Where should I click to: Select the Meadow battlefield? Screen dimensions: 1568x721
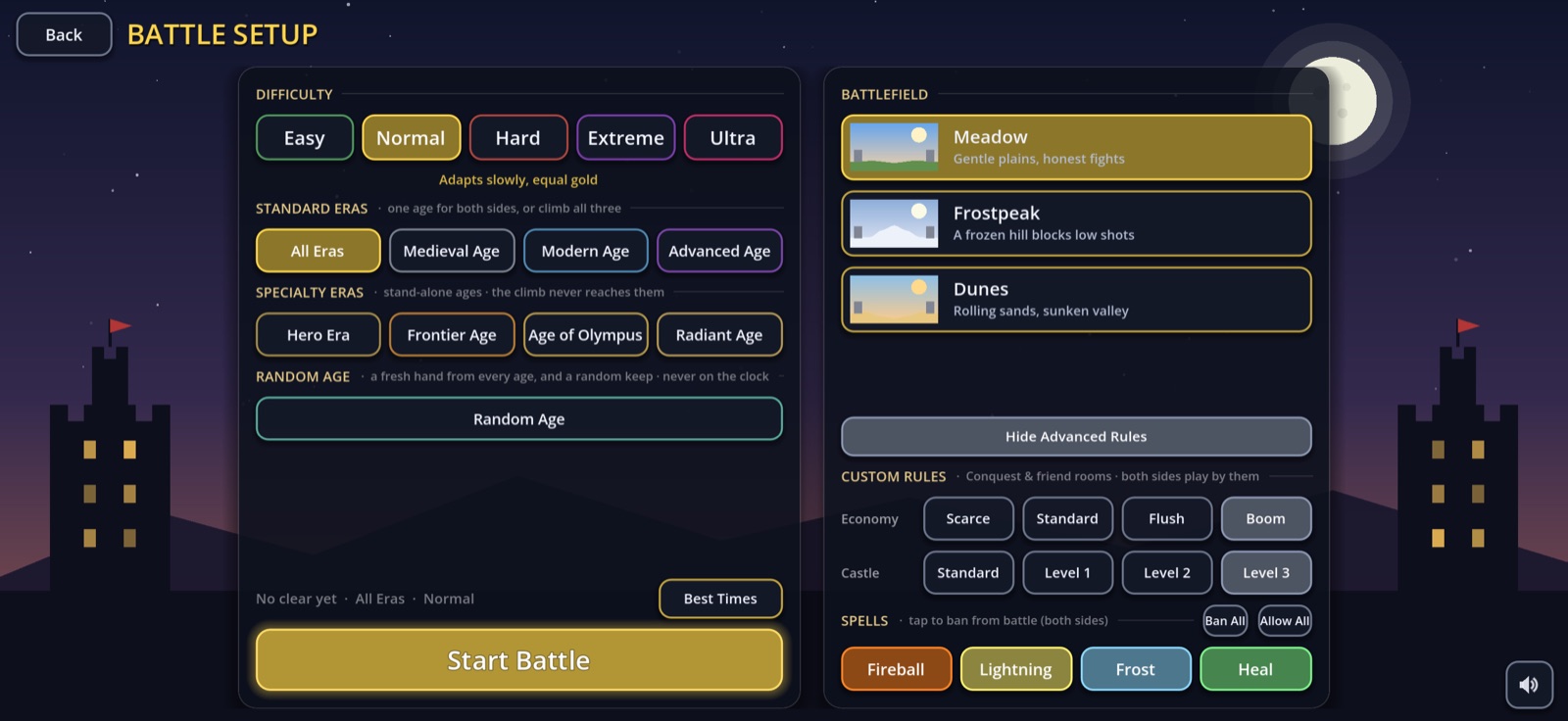pyautogui.click(x=1076, y=147)
